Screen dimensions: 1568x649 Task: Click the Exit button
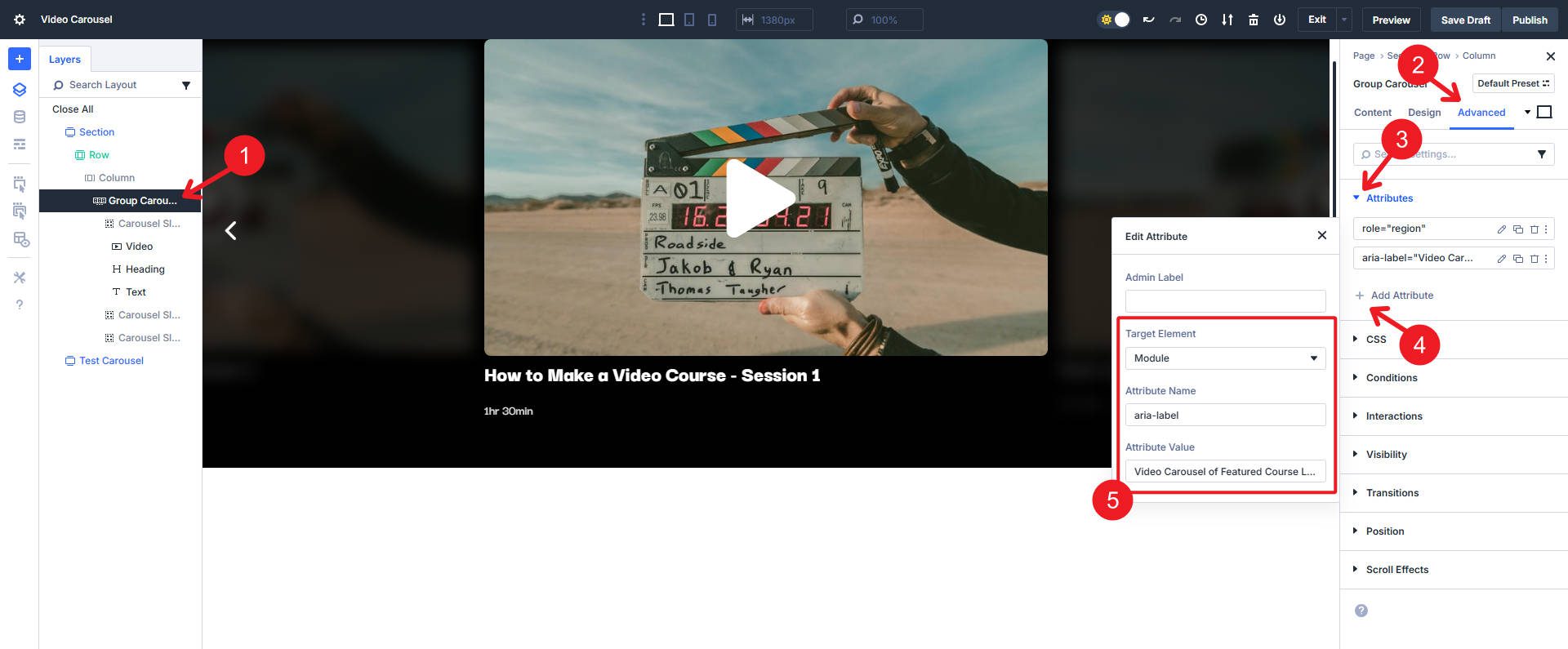click(x=1317, y=20)
